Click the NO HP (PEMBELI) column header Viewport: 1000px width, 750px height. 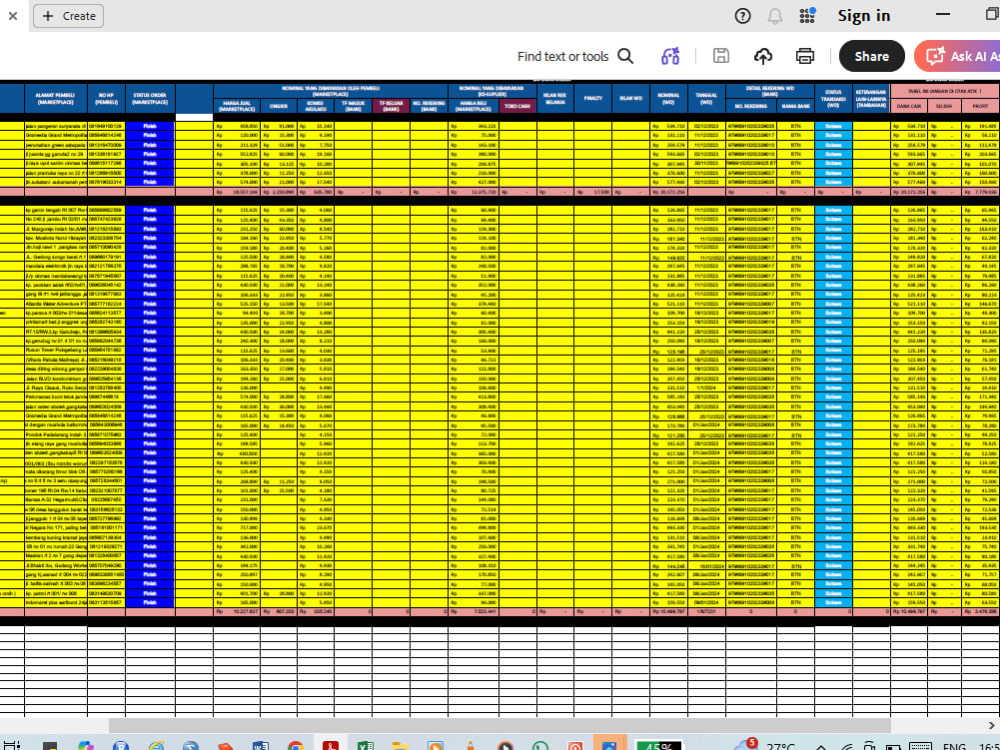tap(107, 99)
